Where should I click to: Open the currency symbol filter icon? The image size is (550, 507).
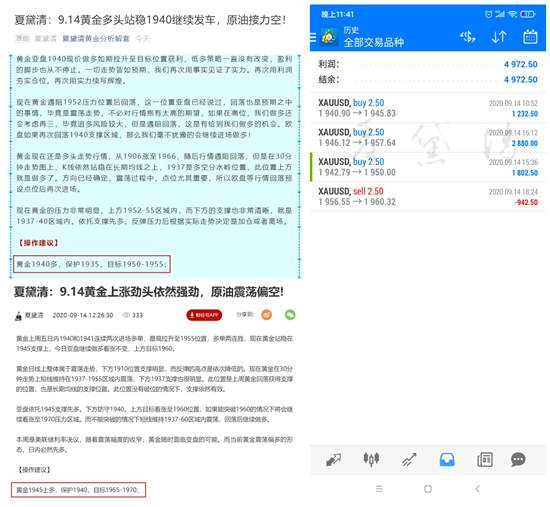pos(468,36)
